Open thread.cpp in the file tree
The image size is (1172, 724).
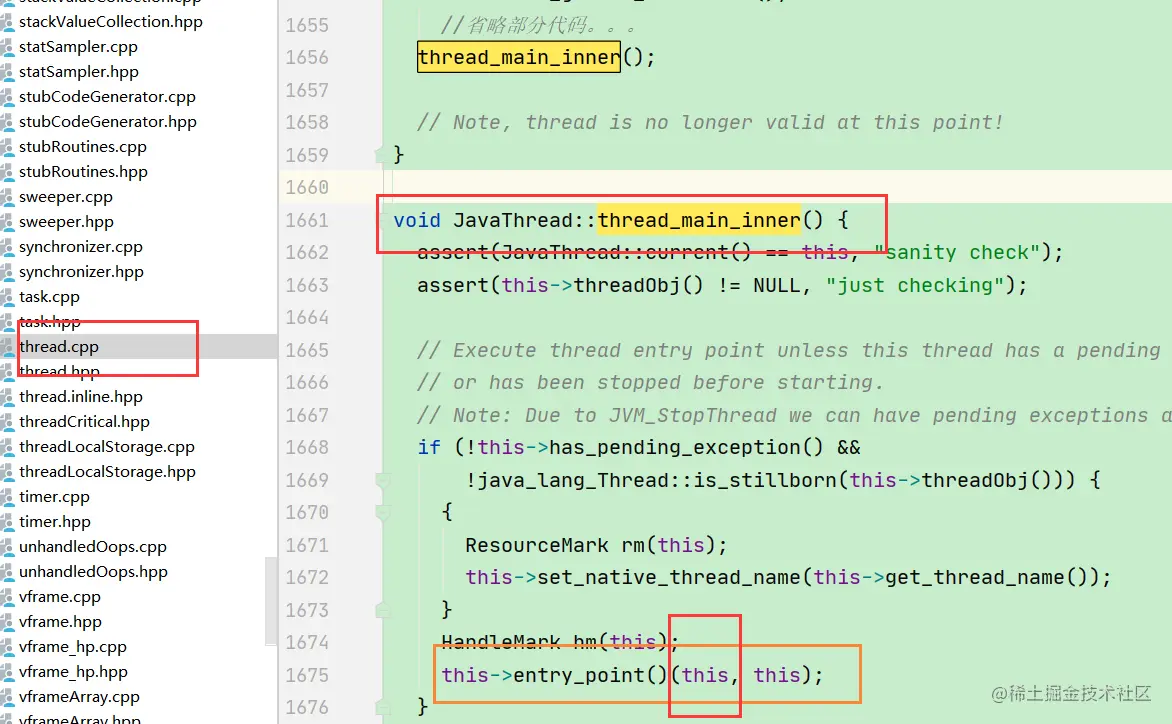(58, 347)
